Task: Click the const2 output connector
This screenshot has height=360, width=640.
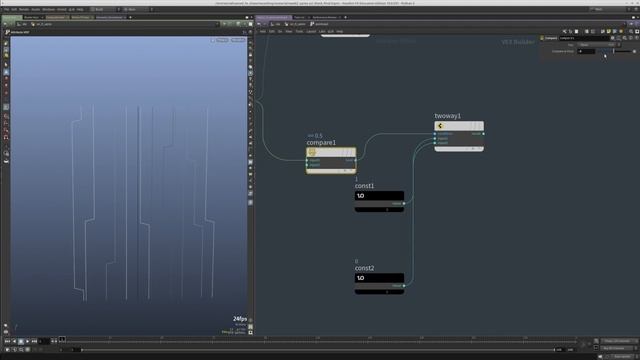Action: tap(404, 286)
